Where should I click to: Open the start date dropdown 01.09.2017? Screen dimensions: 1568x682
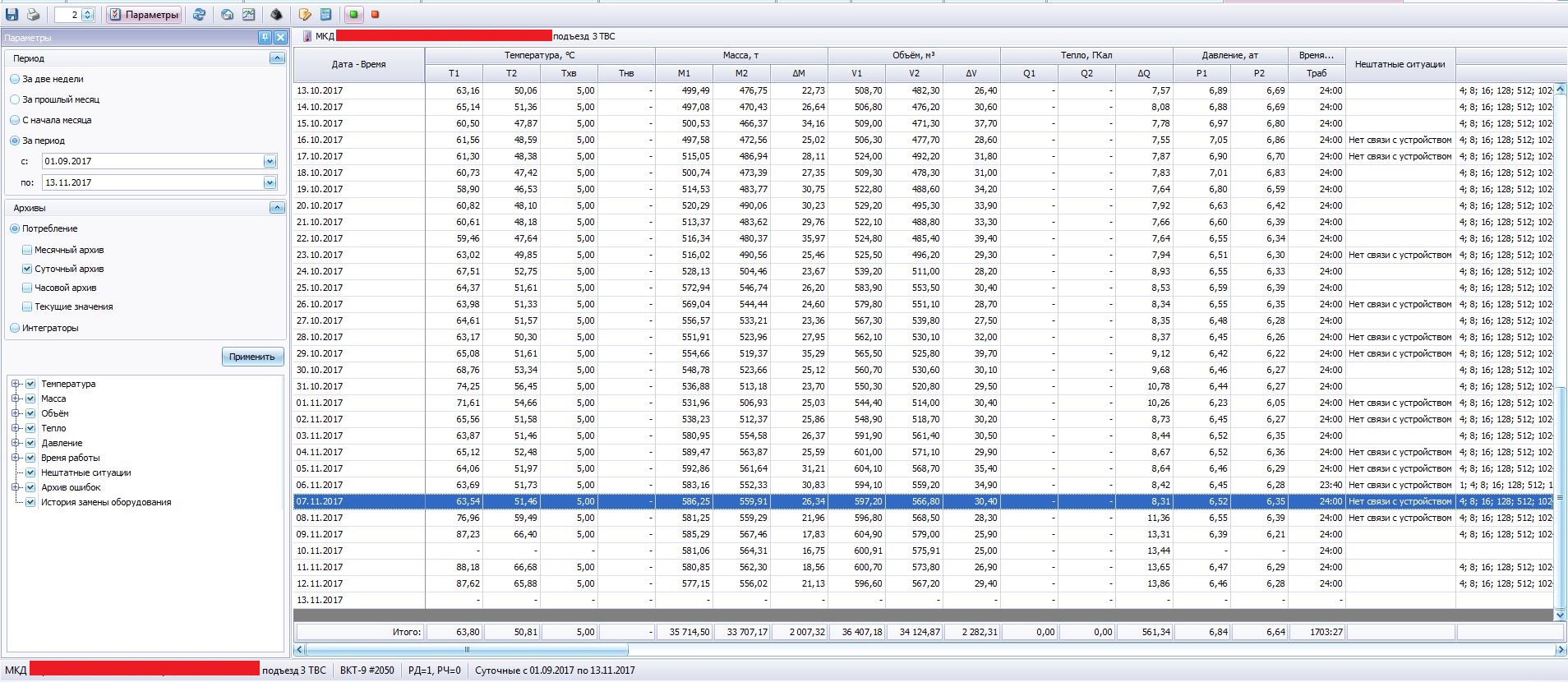270,162
